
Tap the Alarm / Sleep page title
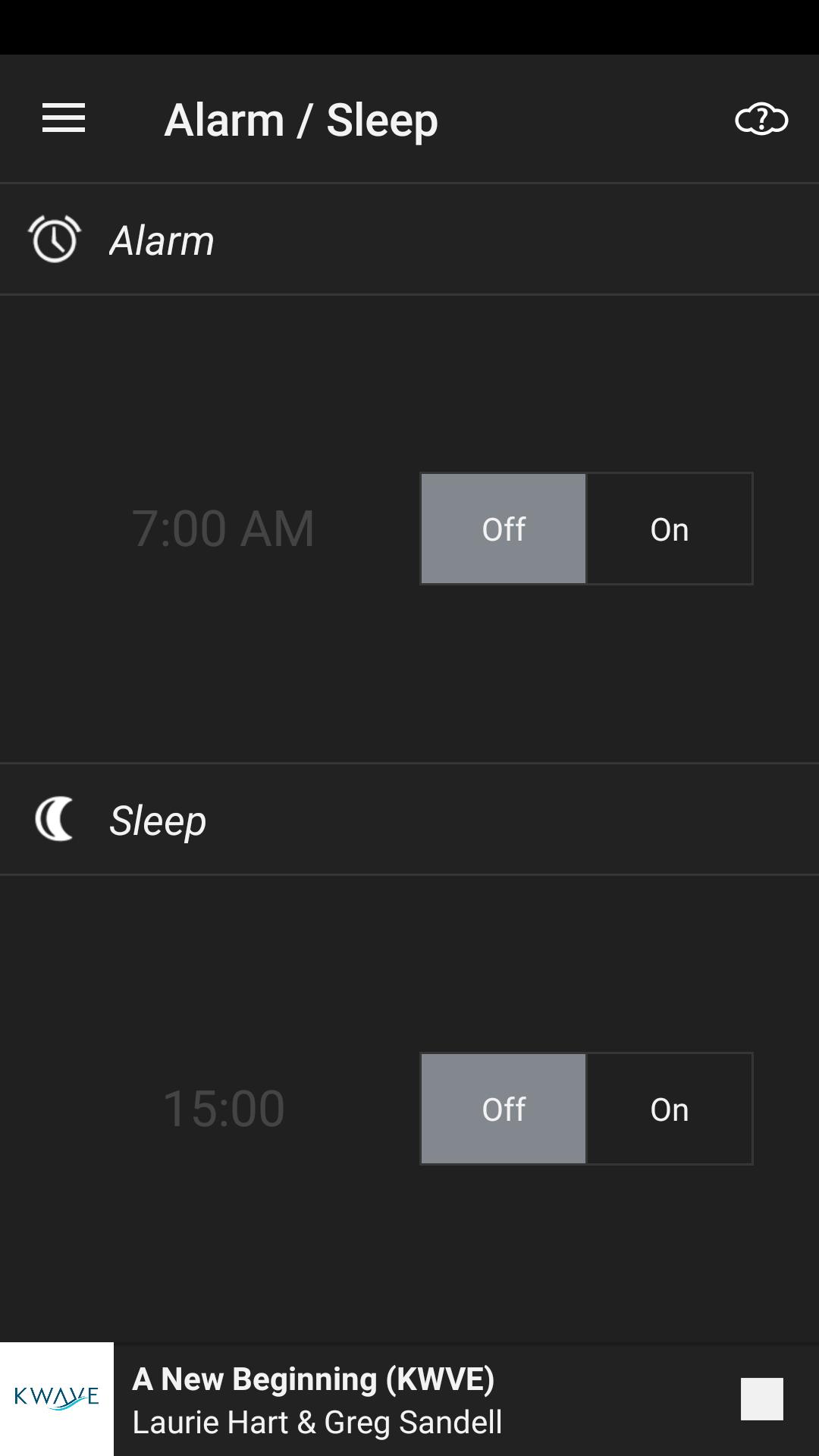[301, 120]
